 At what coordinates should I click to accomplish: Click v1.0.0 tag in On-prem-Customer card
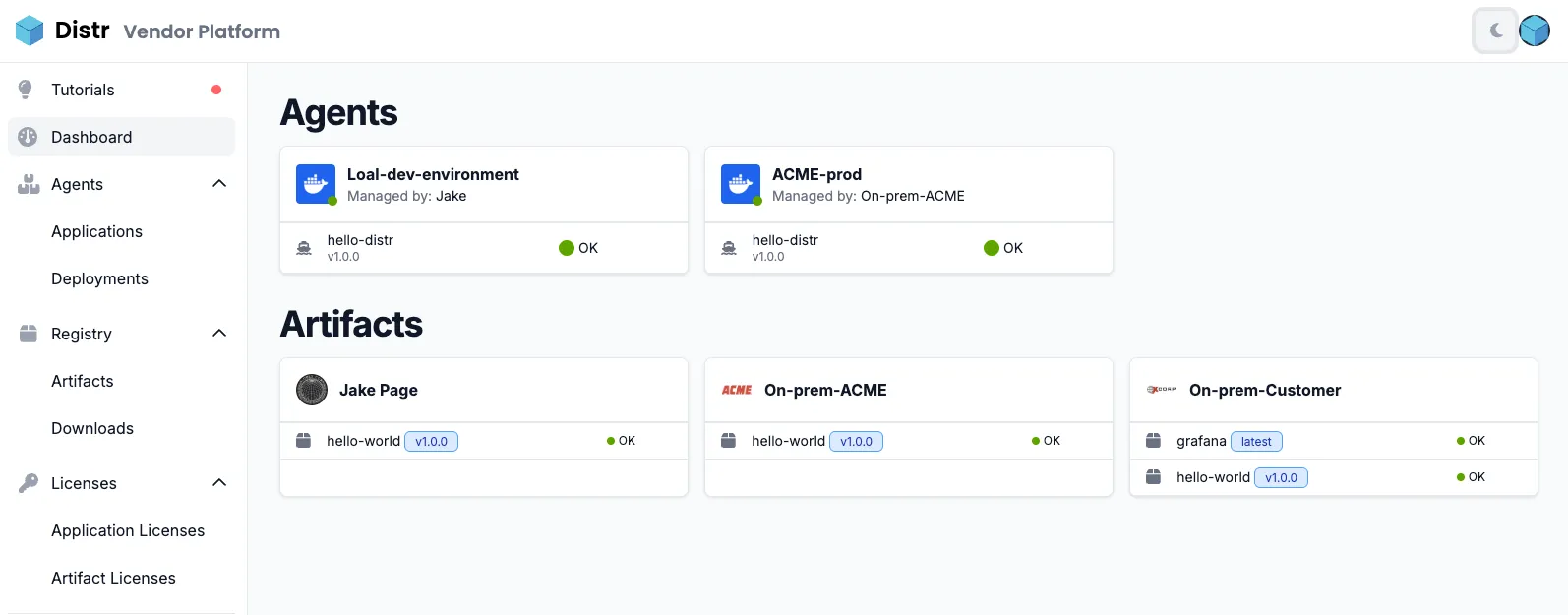1281,478
